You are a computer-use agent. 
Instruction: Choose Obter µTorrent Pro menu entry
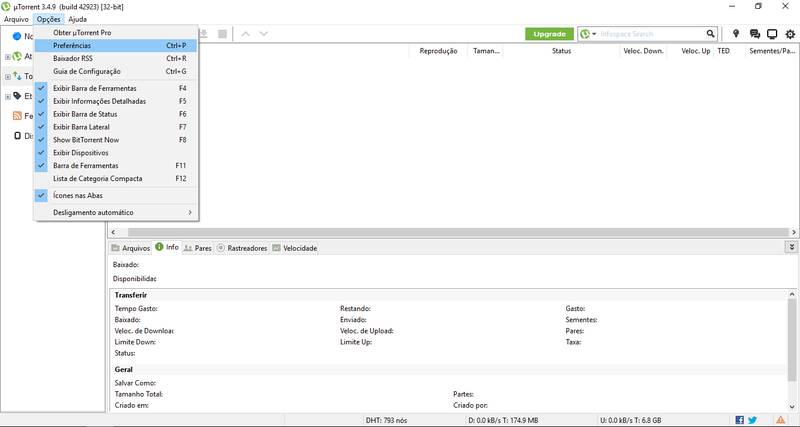click(x=116, y=32)
